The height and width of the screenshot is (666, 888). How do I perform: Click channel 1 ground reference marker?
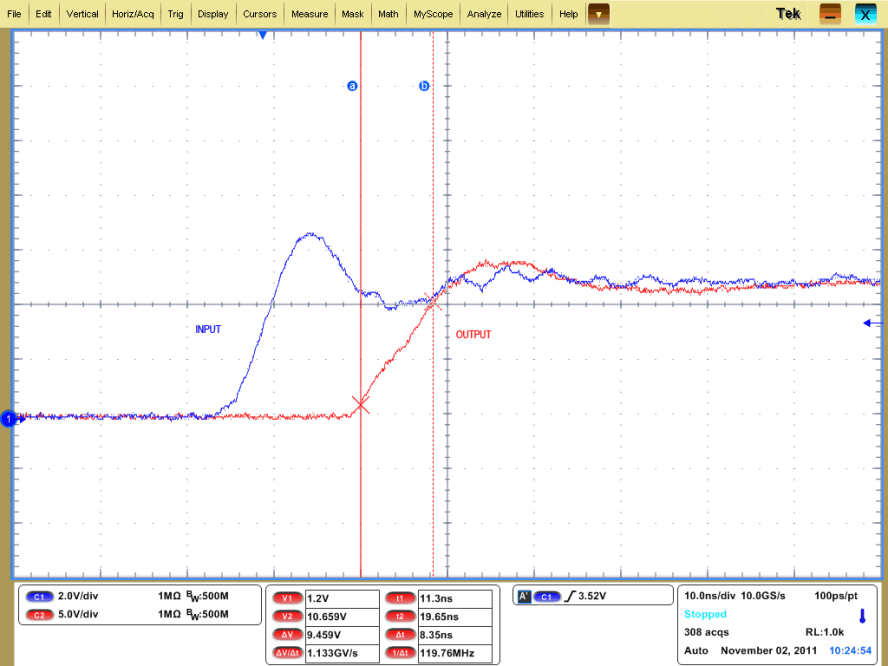(9, 419)
